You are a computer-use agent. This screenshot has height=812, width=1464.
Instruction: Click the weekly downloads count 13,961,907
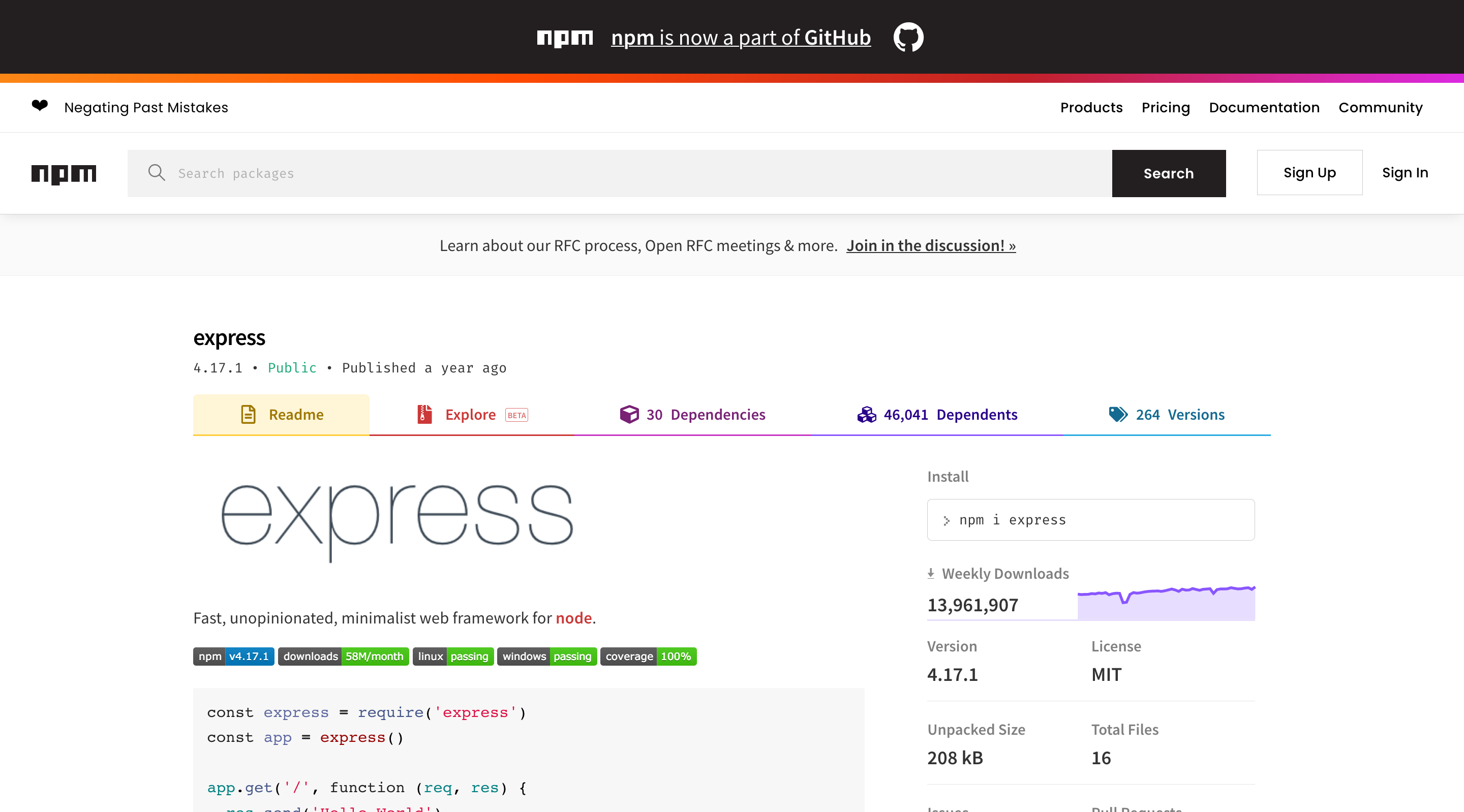[972, 605]
